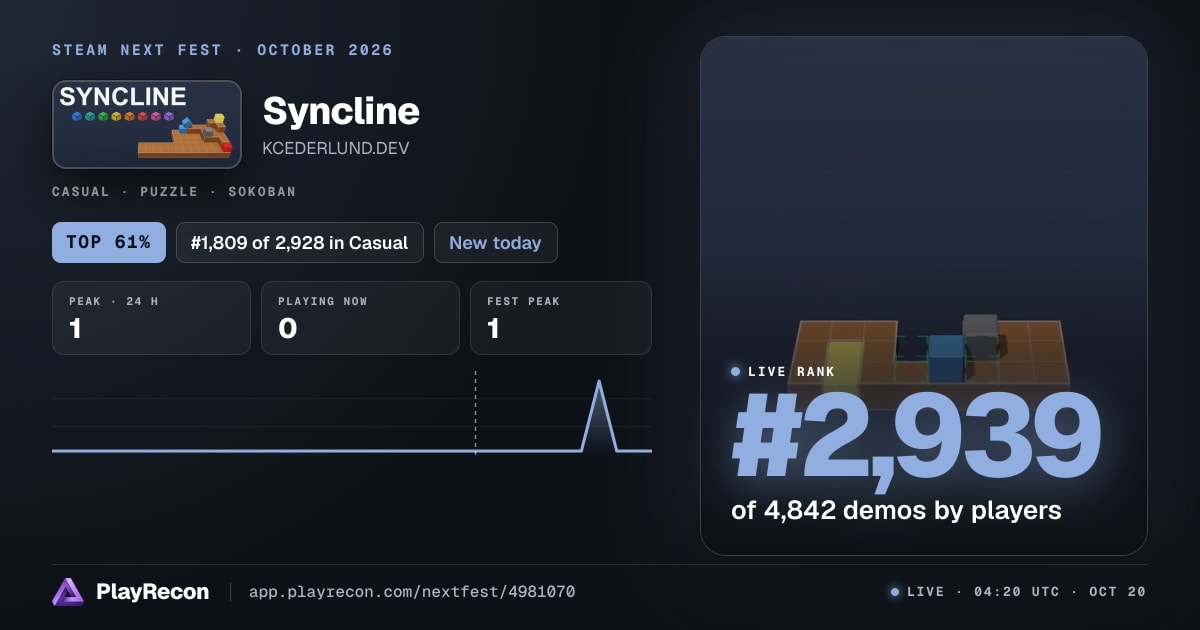1200x630 pixels.
Task: Click the 04:20 UTC timestamp
Action: point(1015,592)
